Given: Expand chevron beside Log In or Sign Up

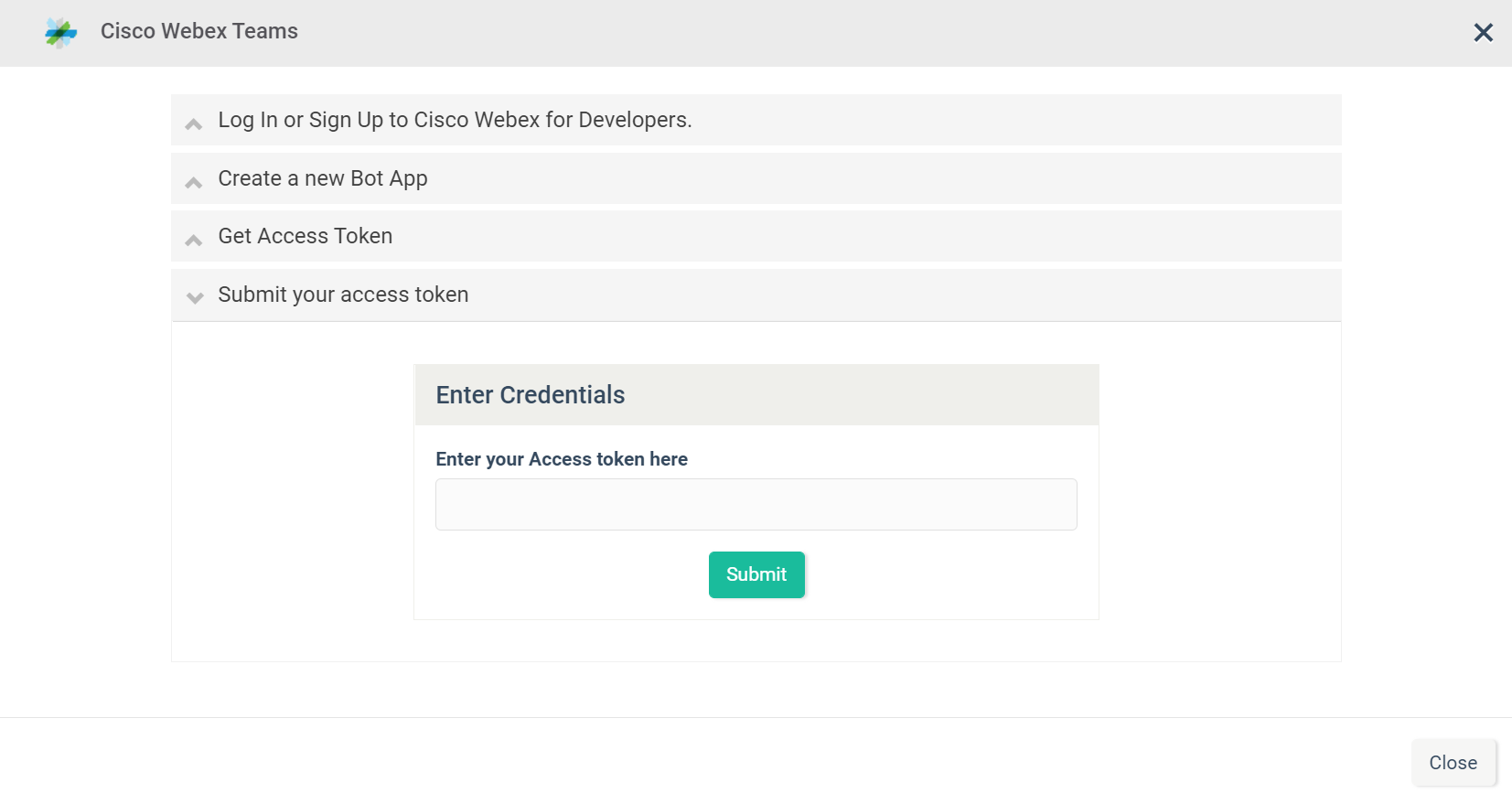Looking at the screenshot, I should (x=194, y=123).
